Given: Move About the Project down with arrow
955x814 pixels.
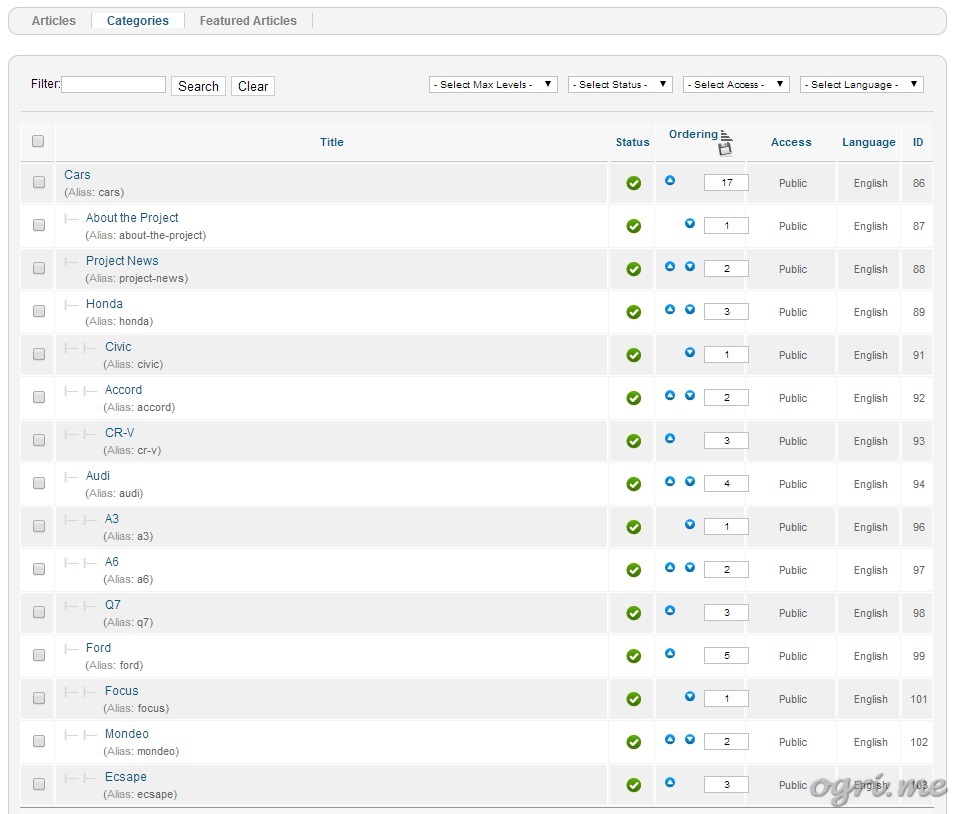Looking at the screenshot, I should click(x=689, y=224).
